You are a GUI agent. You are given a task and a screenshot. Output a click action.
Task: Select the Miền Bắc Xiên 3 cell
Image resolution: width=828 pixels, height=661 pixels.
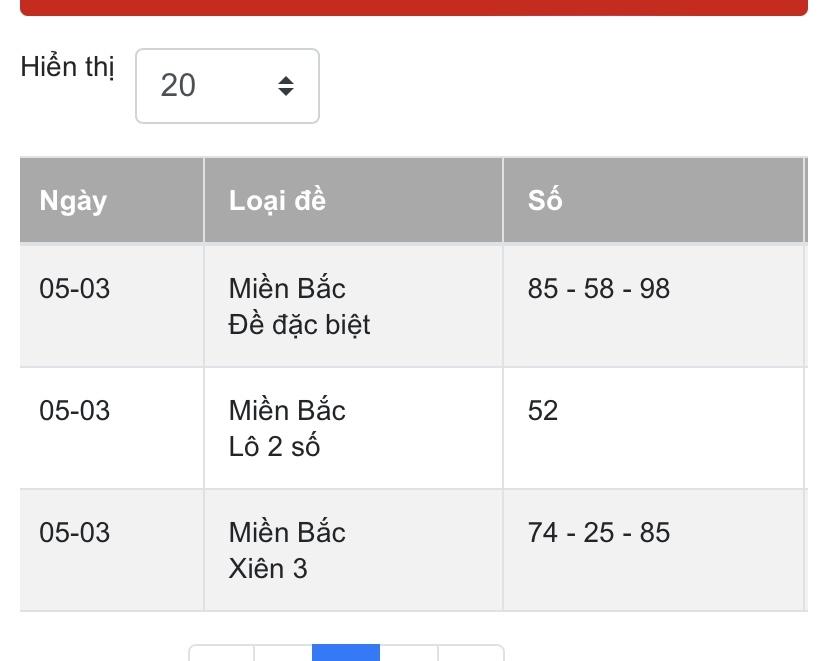[353, 550]
